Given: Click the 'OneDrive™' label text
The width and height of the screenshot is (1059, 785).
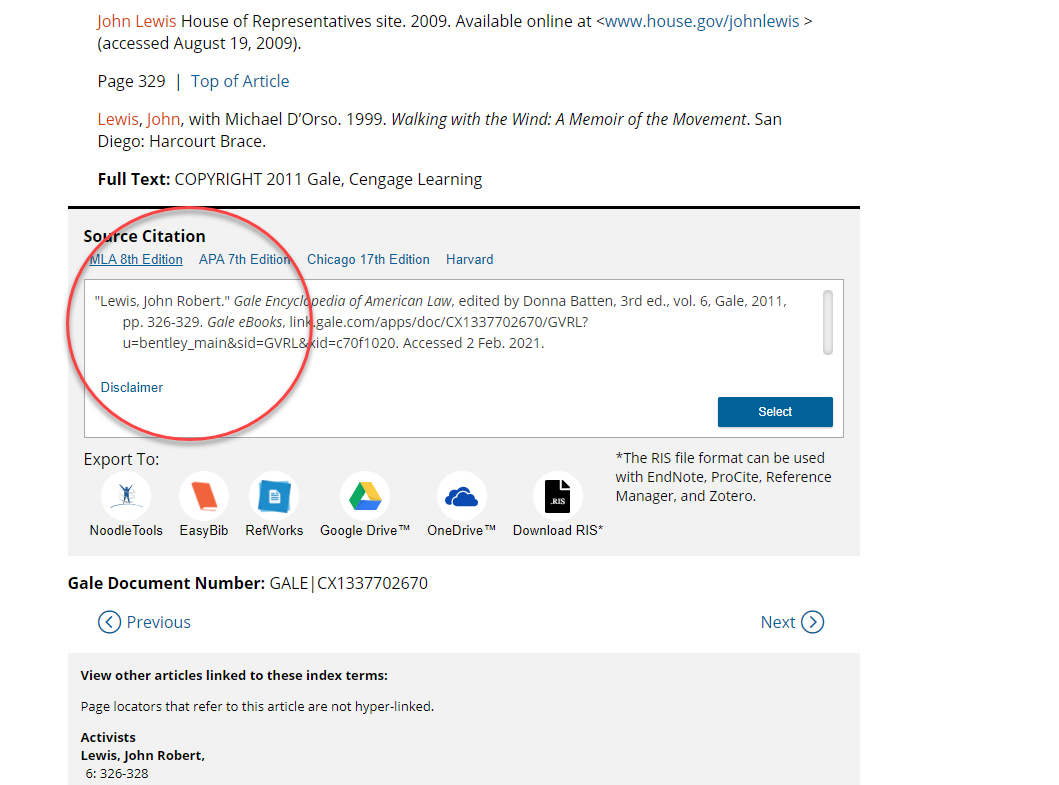Looking at the screenshot, I should [x=461, y=530].
